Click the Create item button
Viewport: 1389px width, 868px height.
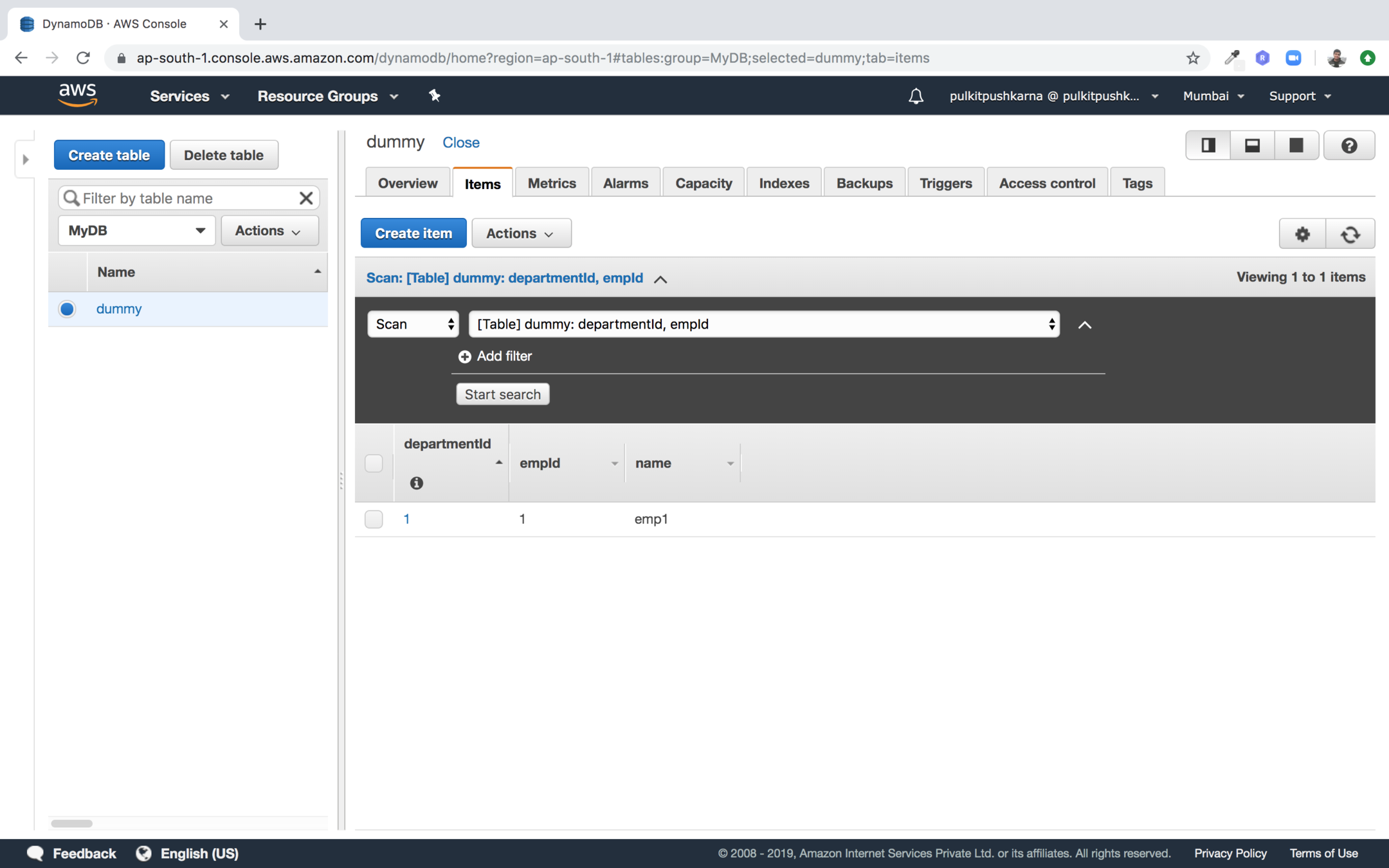point(413,233)
